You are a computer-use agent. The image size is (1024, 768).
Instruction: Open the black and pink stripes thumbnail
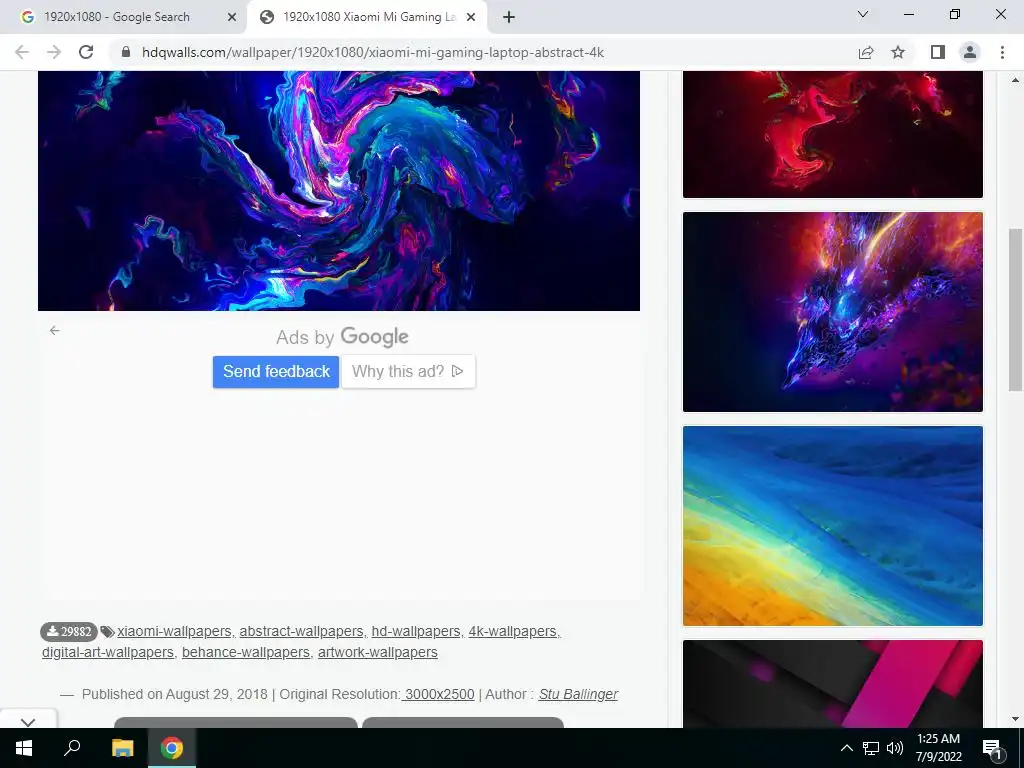(833, 684)
